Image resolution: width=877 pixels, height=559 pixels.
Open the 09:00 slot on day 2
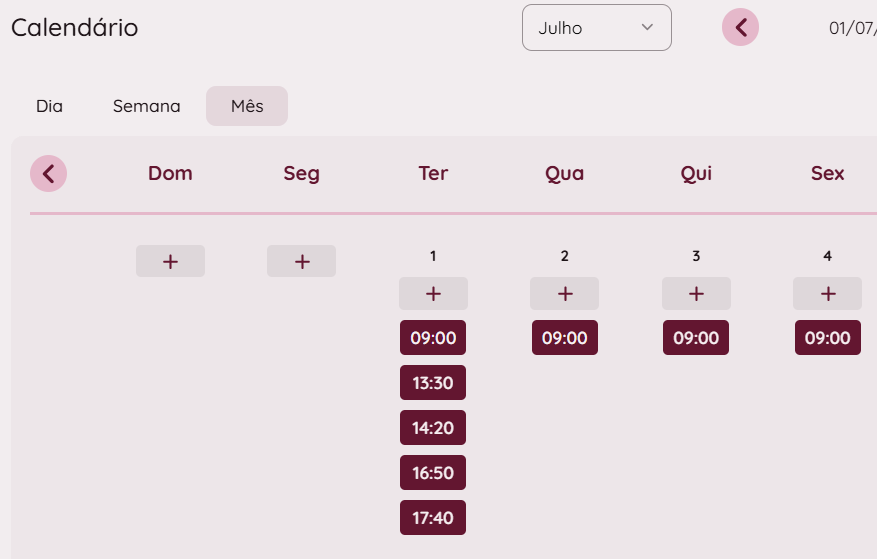(x=564, y=338)
